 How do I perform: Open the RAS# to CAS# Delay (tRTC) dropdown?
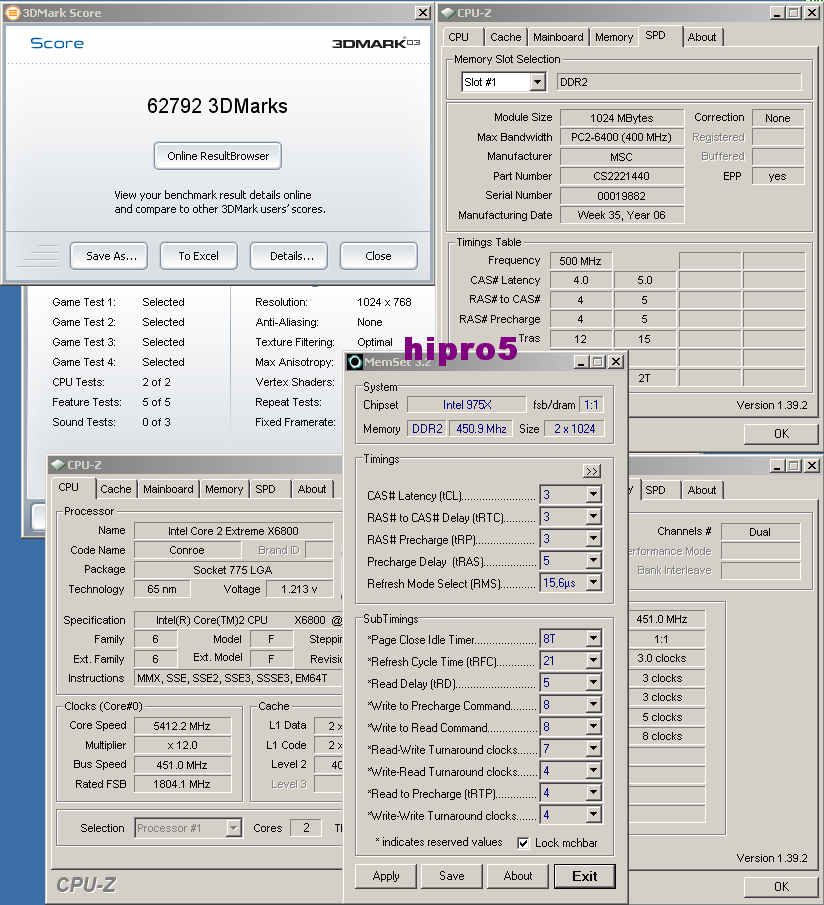tap(593, 517)
